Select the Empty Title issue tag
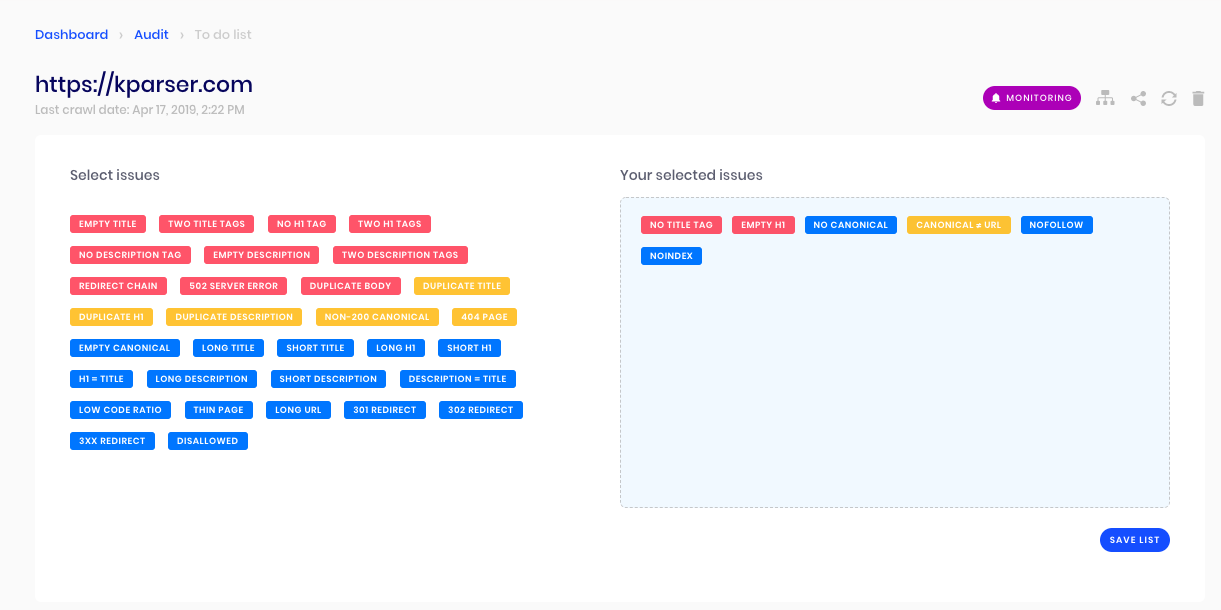 coord(108,224)
